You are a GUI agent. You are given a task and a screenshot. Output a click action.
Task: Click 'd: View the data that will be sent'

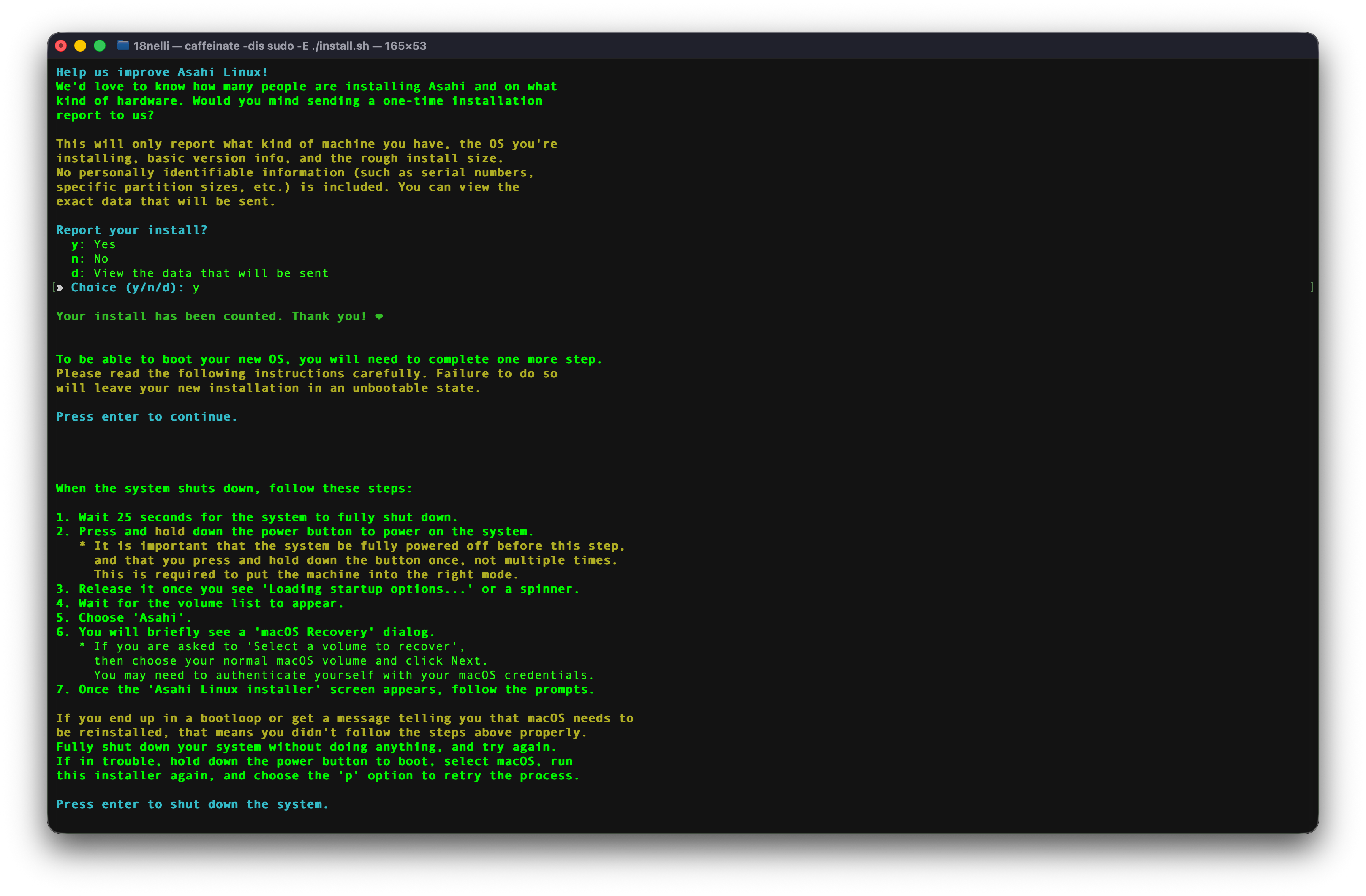tap(200, 273)
